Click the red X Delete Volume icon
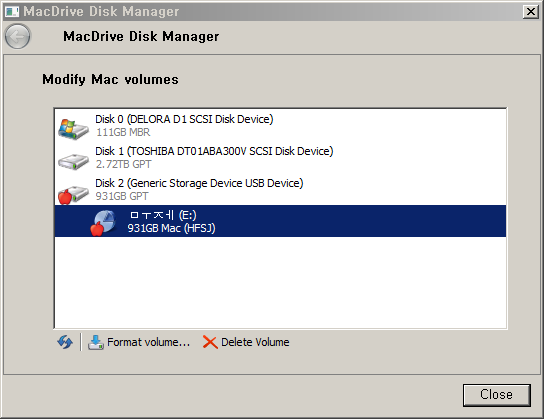Image resolution: width=544 pixels, height=419 pixels. pyautogui.click(x=210, y=342)
